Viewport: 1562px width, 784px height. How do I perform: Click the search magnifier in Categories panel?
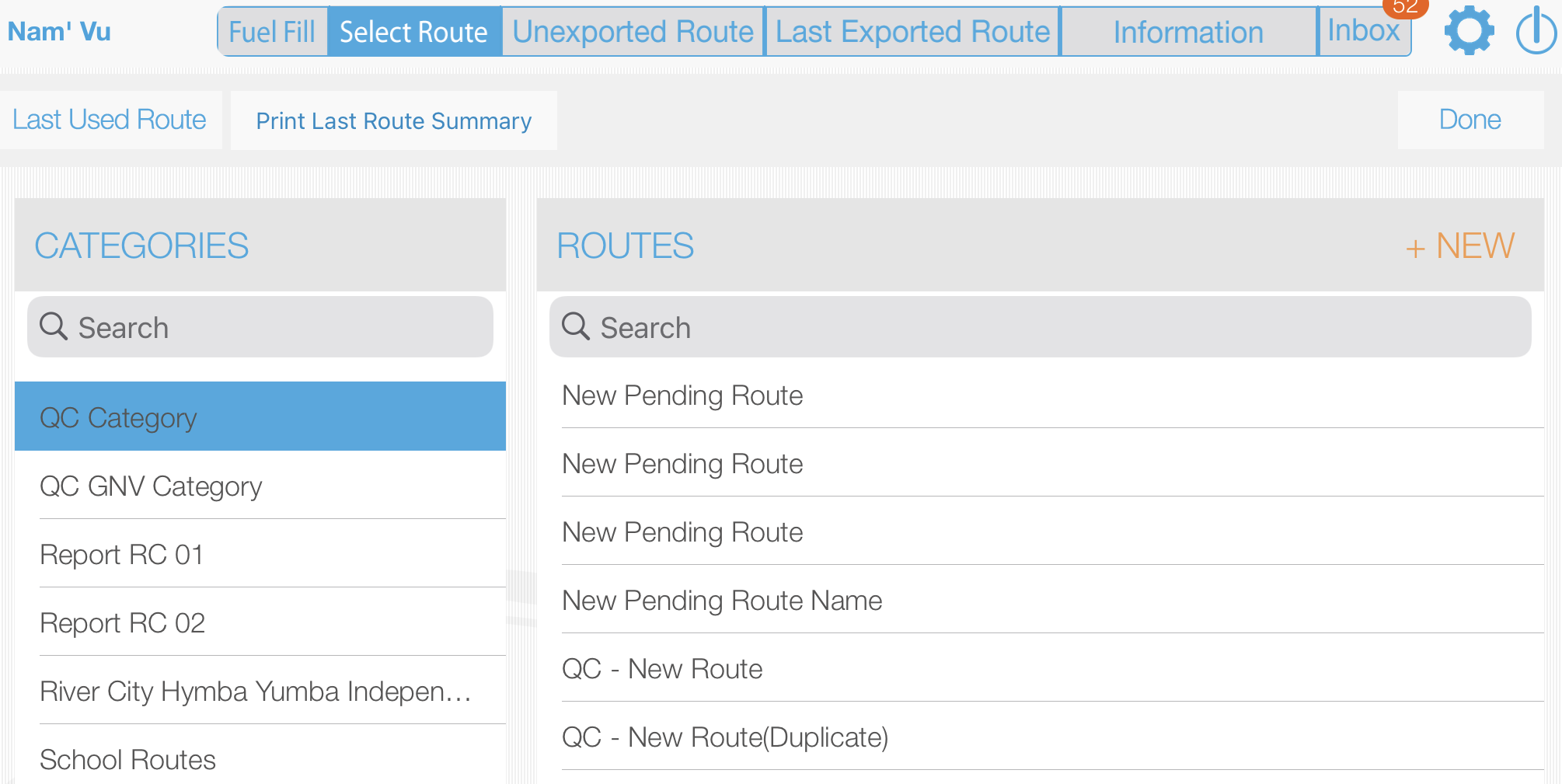tap(54, 326)
